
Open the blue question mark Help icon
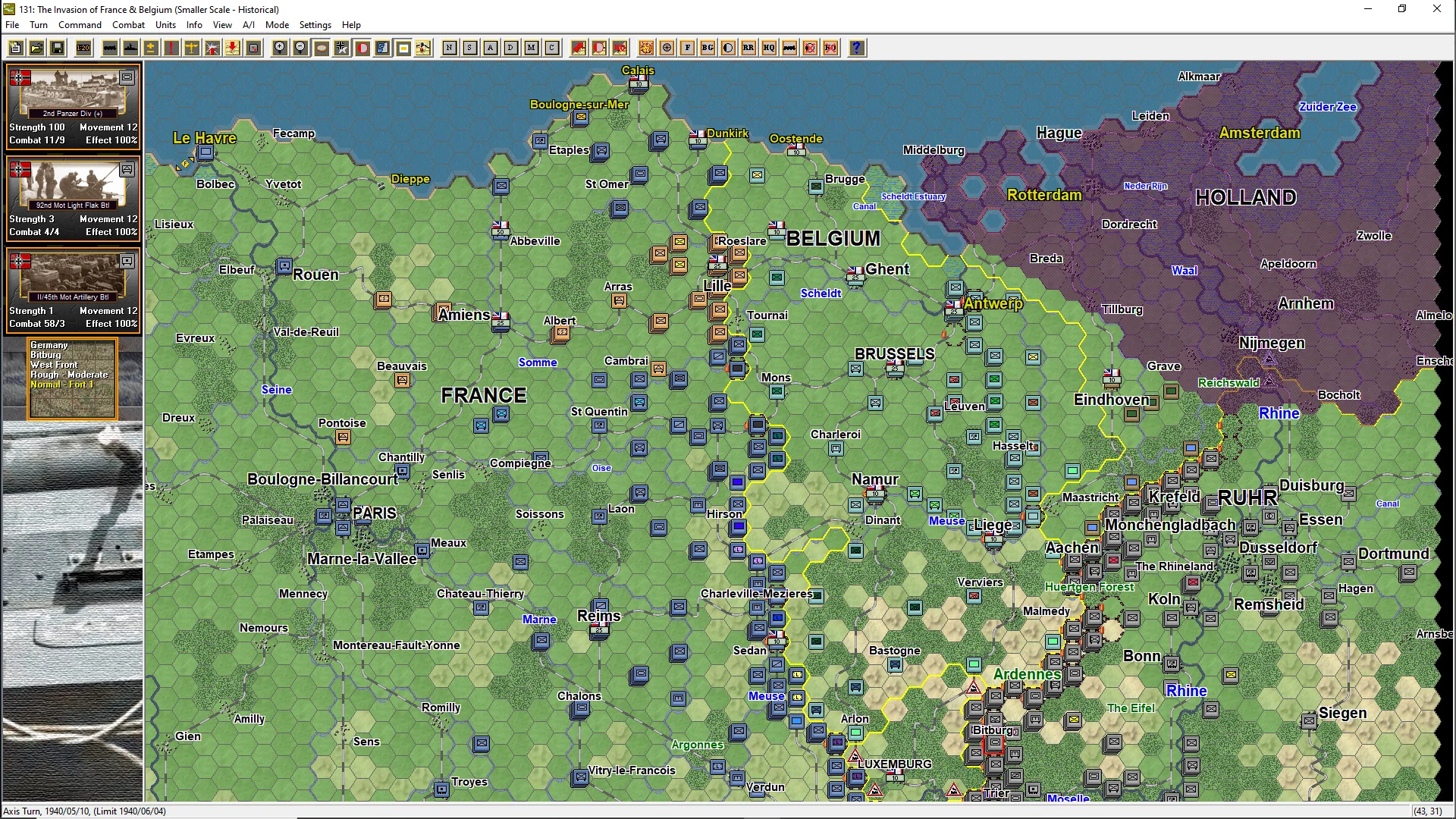(x=857, y=48)
